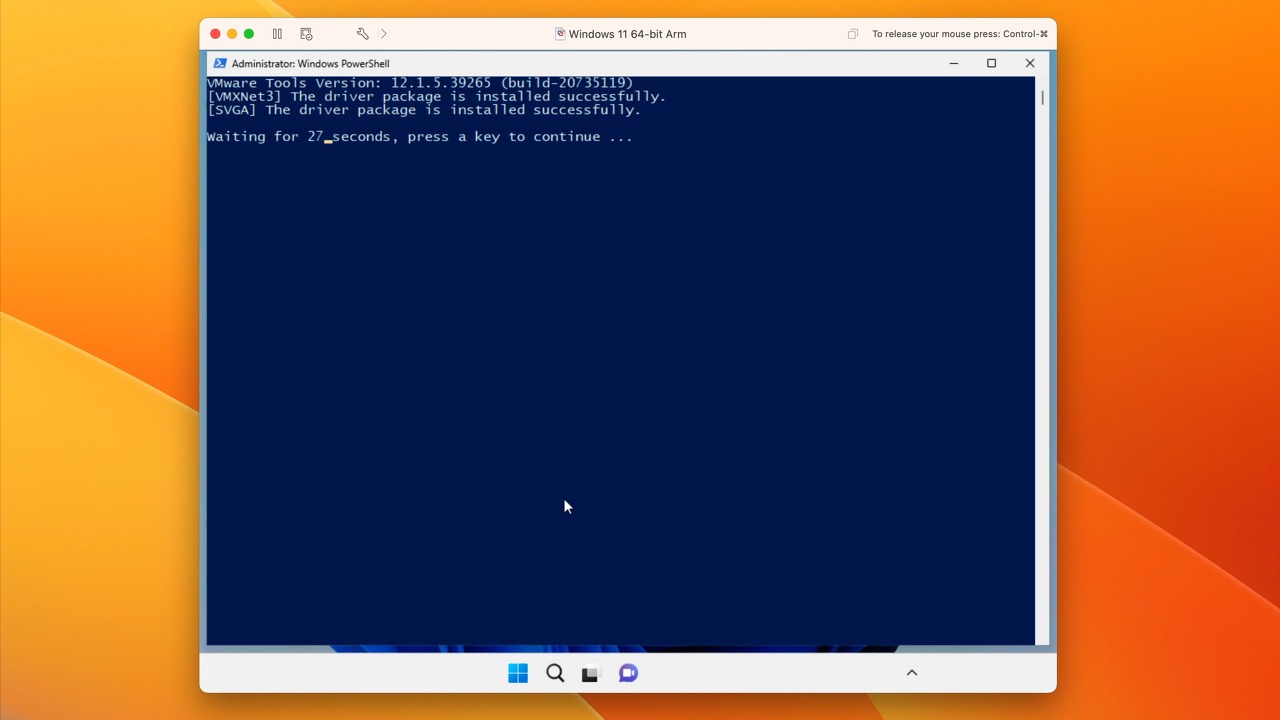Screen dimensions: 1280x720
Task: Close the PowerShell window
Action: (x=1030, y=63)
